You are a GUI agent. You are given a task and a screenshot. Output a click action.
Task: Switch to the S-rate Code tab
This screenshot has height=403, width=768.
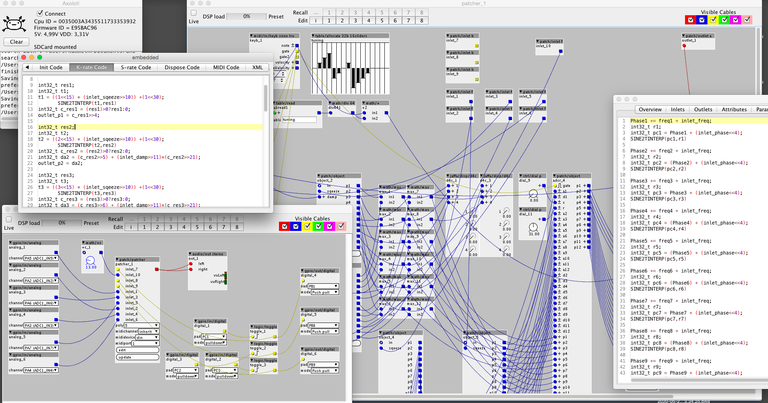(136, 67)
